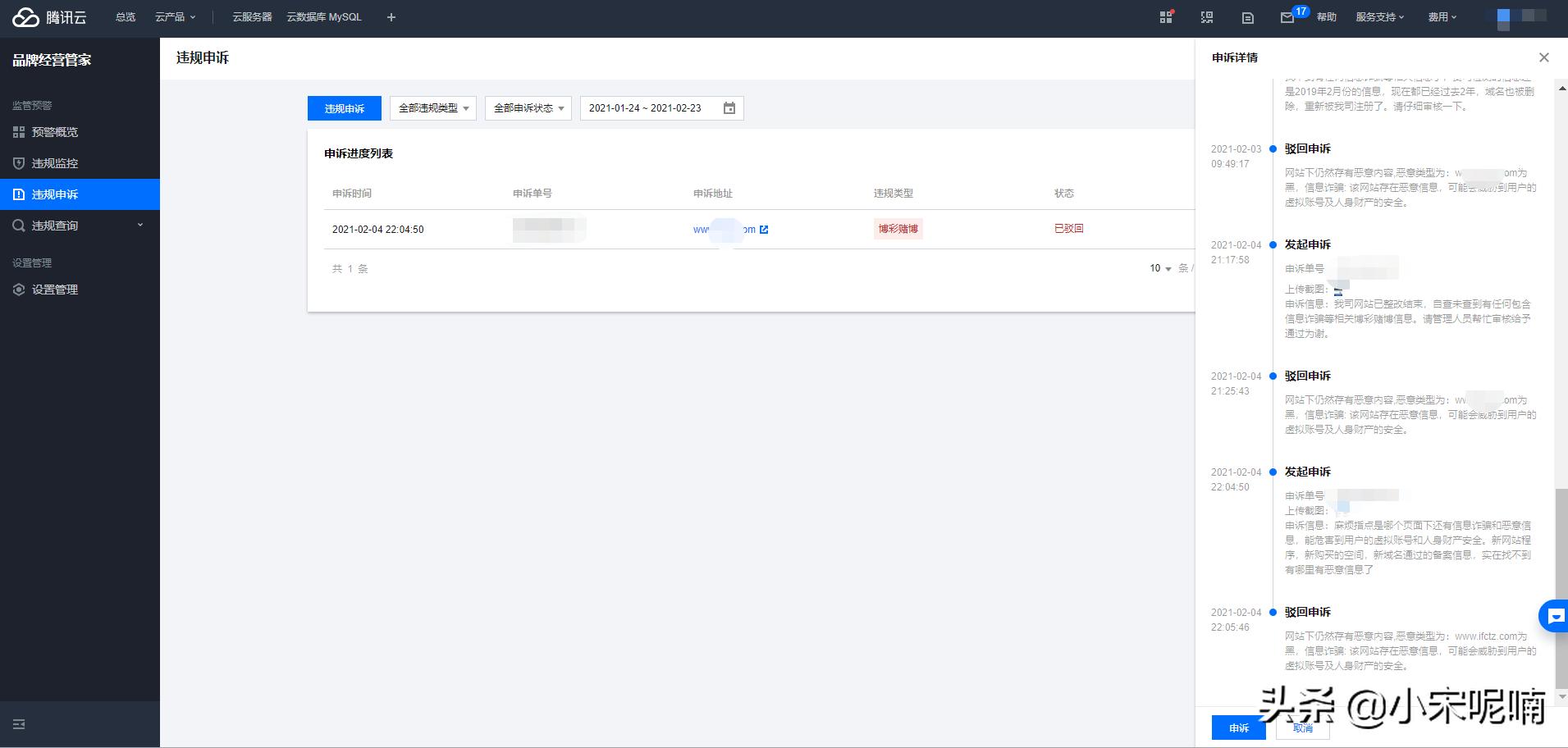The image size is (1568, 748).
Task: Open the 云产品 top menu
Action: click(x=175, y=17)
